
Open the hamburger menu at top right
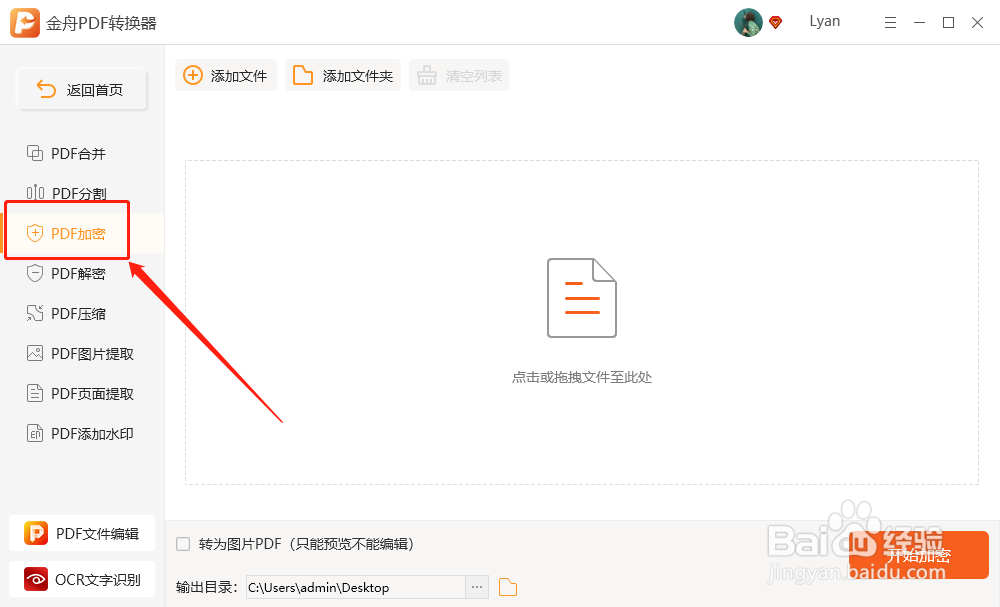click(890, 21)
